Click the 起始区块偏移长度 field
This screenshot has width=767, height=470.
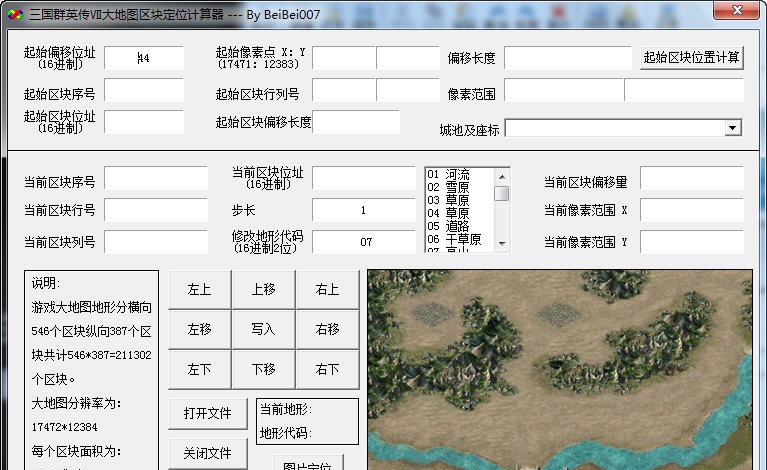pos(356,122)
